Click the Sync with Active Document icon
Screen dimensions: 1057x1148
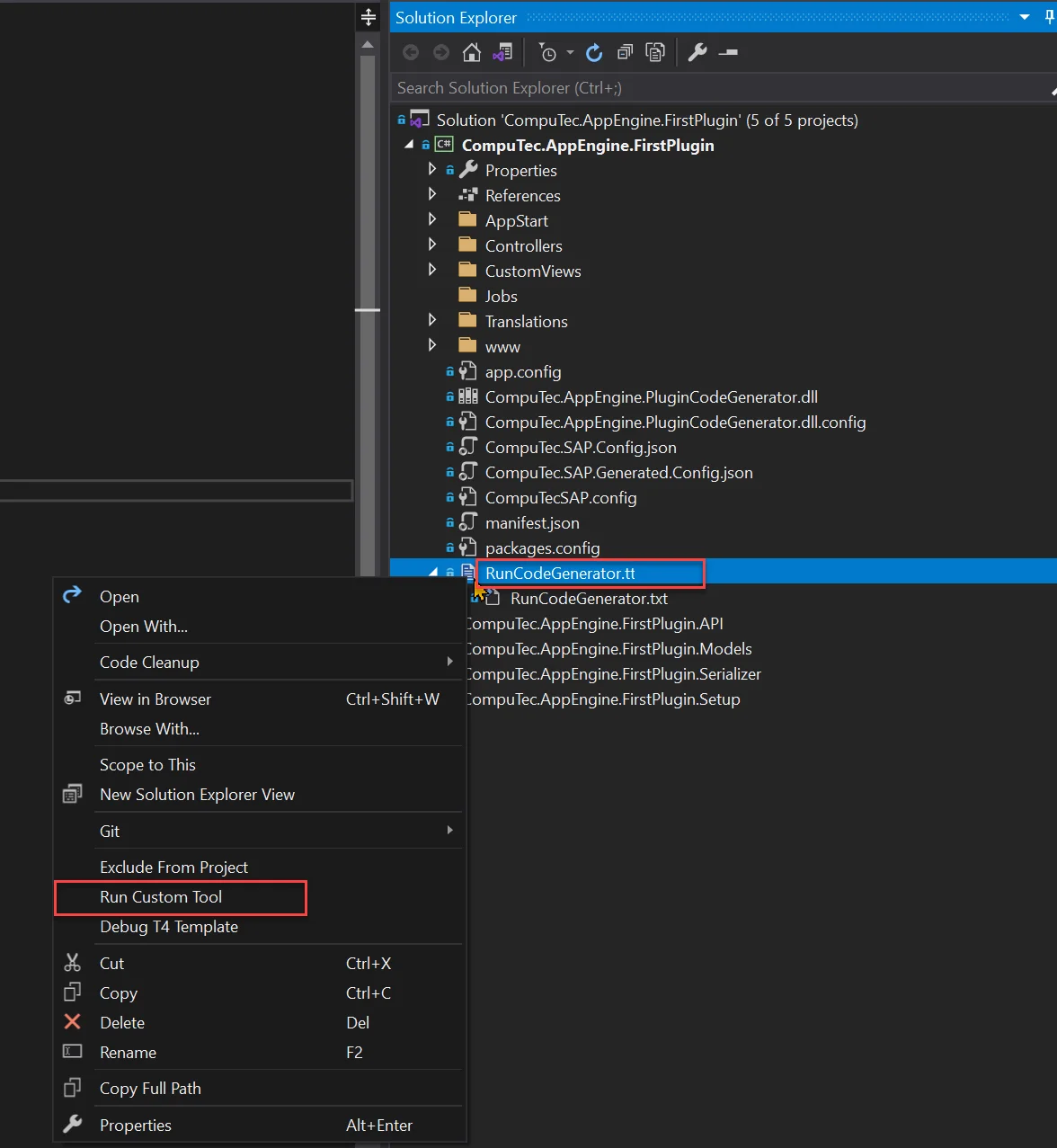point(502,52)
